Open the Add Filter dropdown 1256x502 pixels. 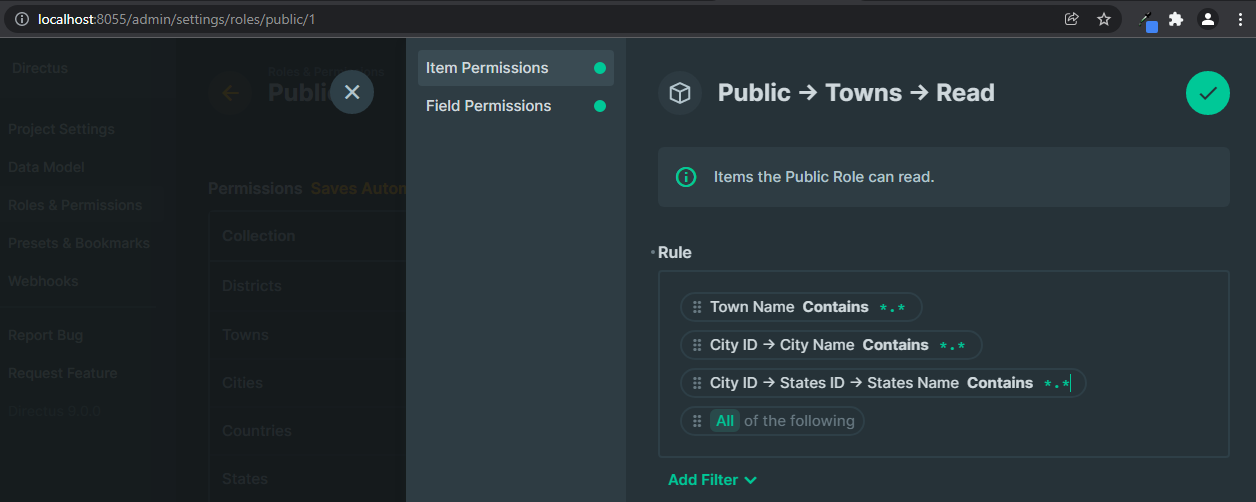(712, 480)
